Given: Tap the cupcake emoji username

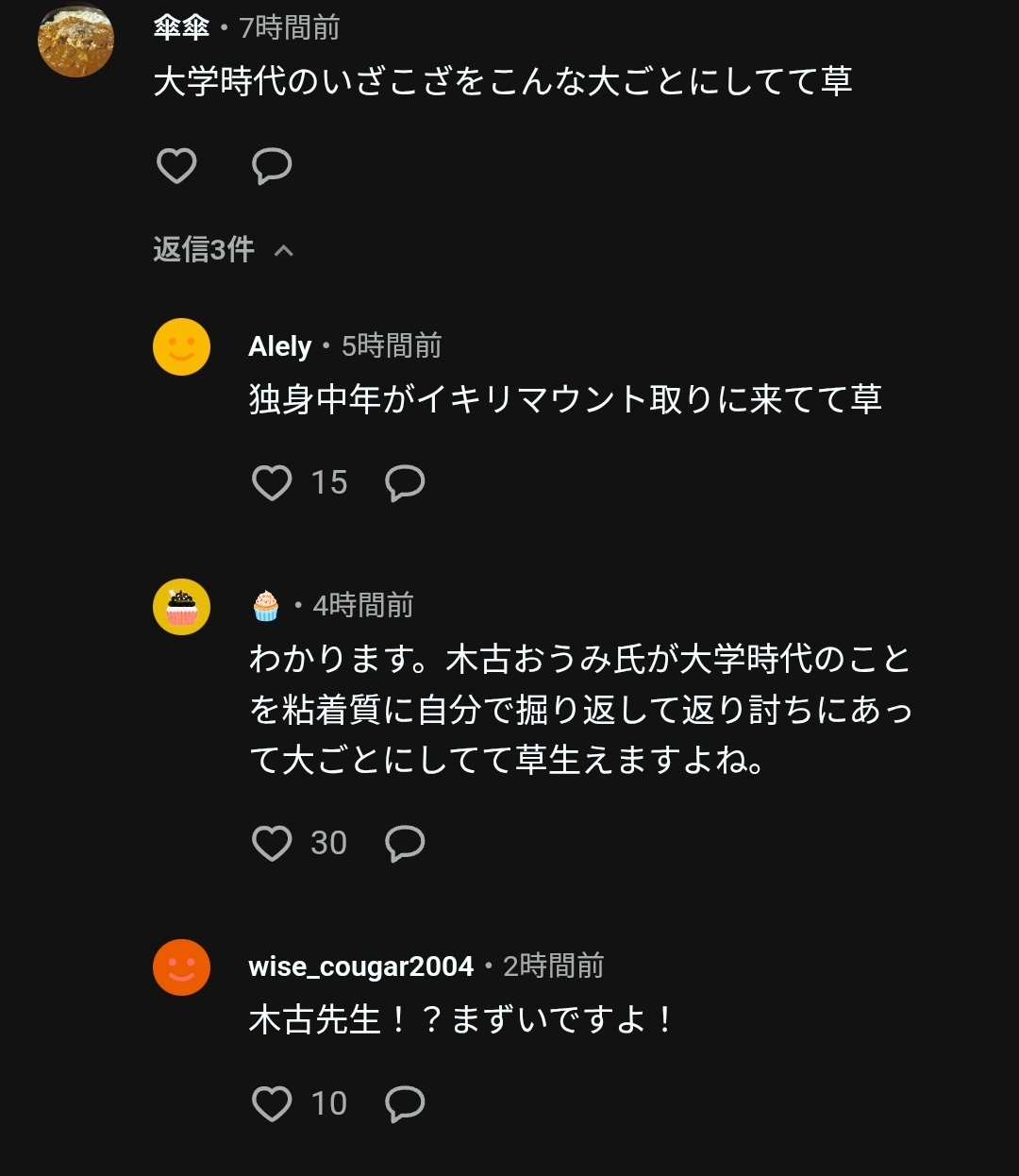Looking at the screenshot, I should click(266, 605).
